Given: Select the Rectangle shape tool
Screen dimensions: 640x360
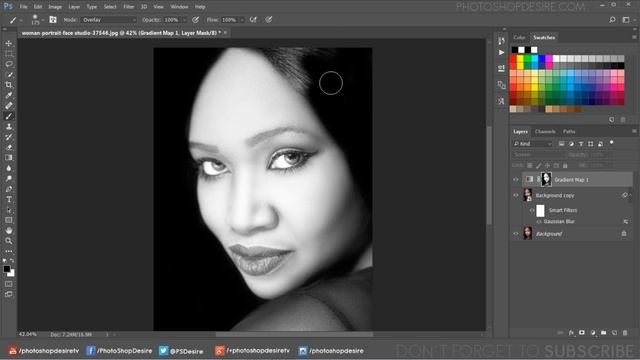Looking at the screenshot, I should click(9, 220).
